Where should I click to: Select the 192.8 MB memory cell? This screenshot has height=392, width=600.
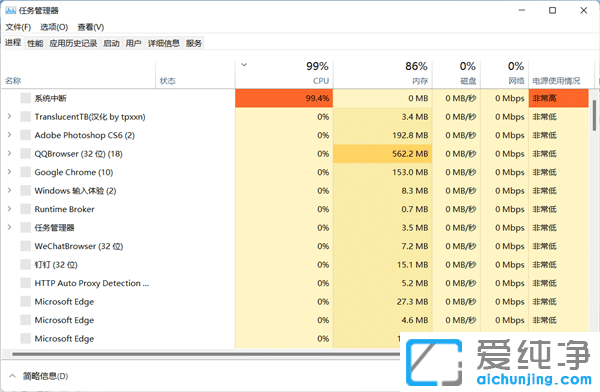383,135
